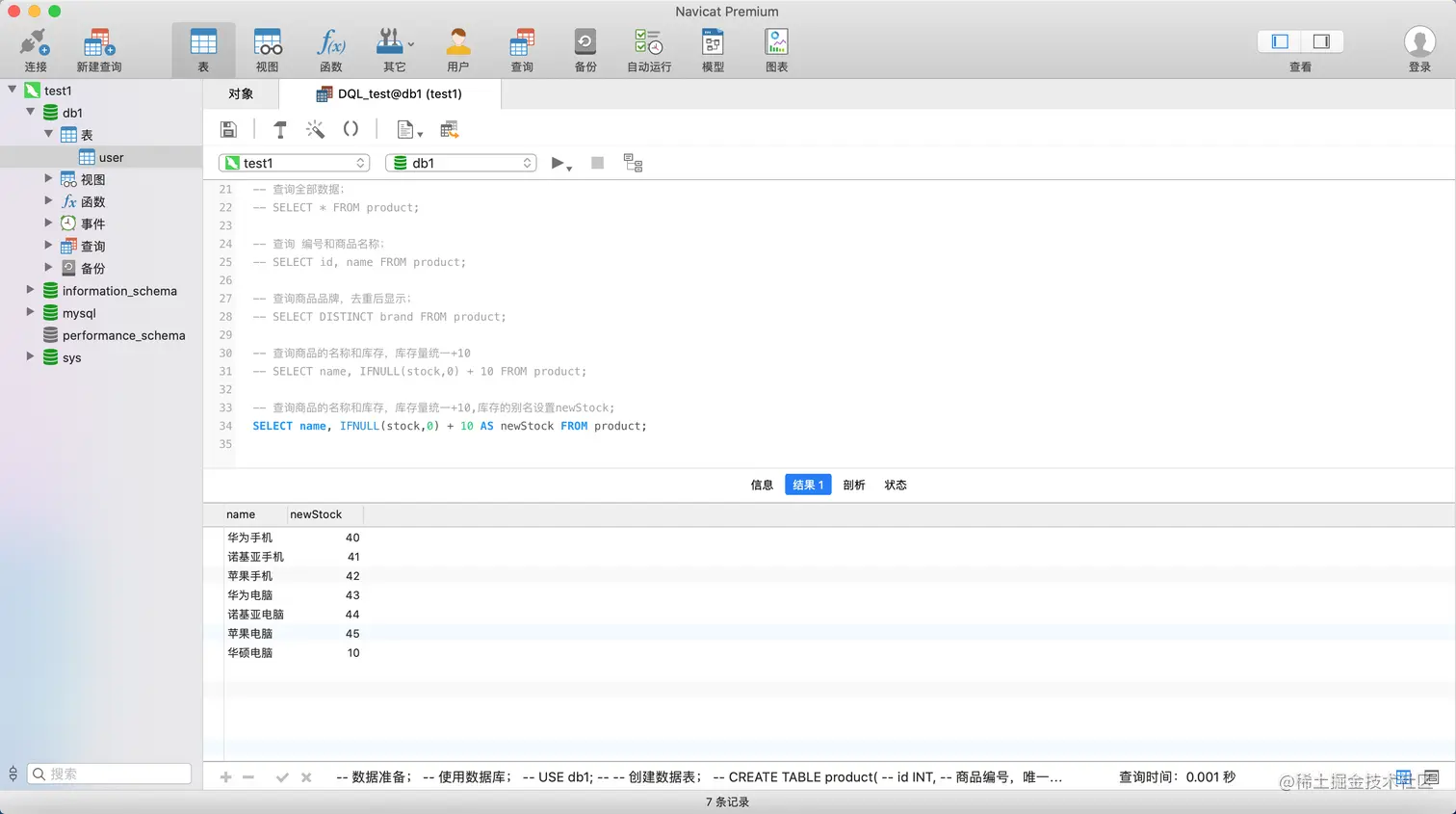Image resolution: width=1456 pixels, height=814 pixels.
Task: Open the 剖析 (Profile) tab
Action: pyautogui.click(x=854, y=485)
